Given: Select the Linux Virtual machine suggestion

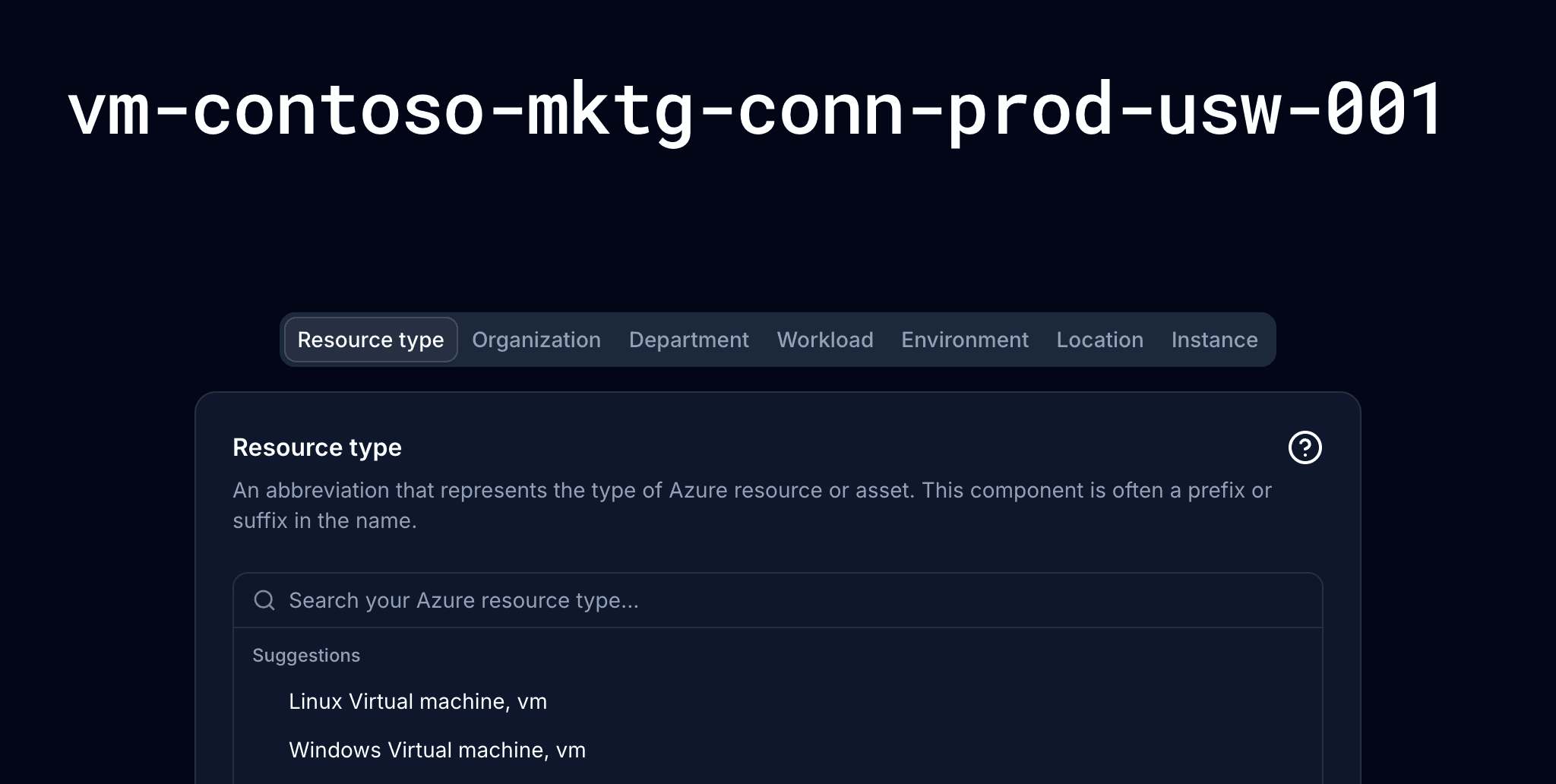Looking at the screenshot, I should [418, 701].
